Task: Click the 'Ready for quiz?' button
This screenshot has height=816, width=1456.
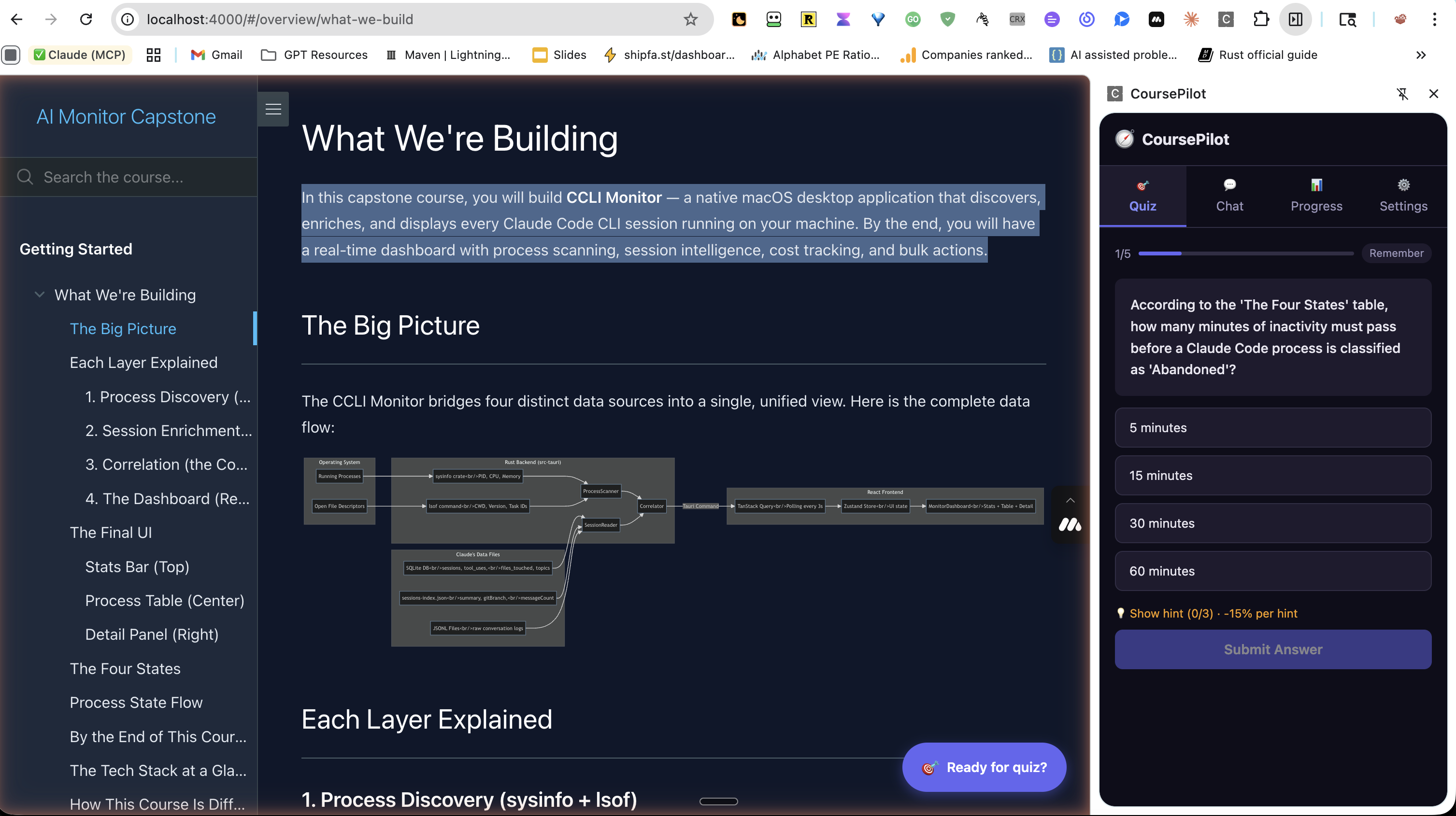Action: coord(984,767)
